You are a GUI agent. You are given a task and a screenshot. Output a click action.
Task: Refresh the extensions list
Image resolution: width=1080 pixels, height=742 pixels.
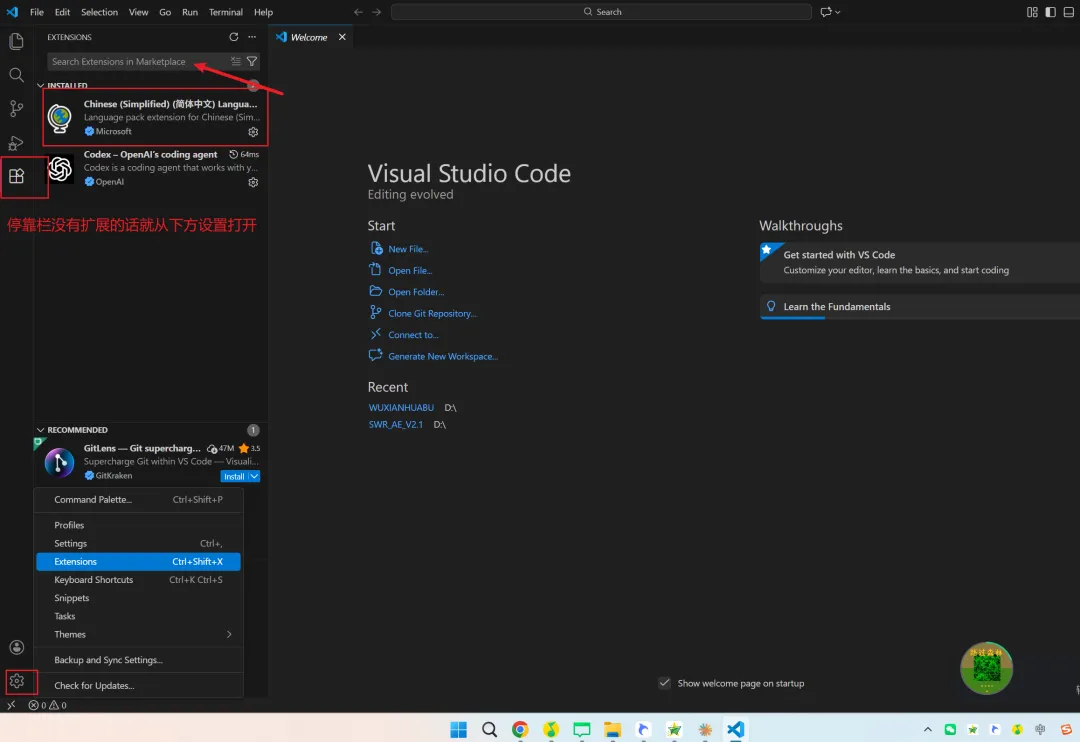[233, 37]
